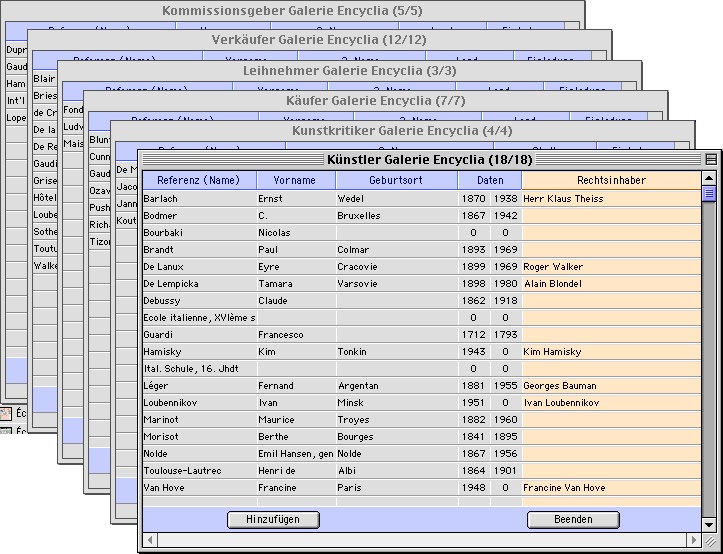This screenshot has width=723, height=554.
Task: Click the first name Tamara
Action: pos(275,284)
